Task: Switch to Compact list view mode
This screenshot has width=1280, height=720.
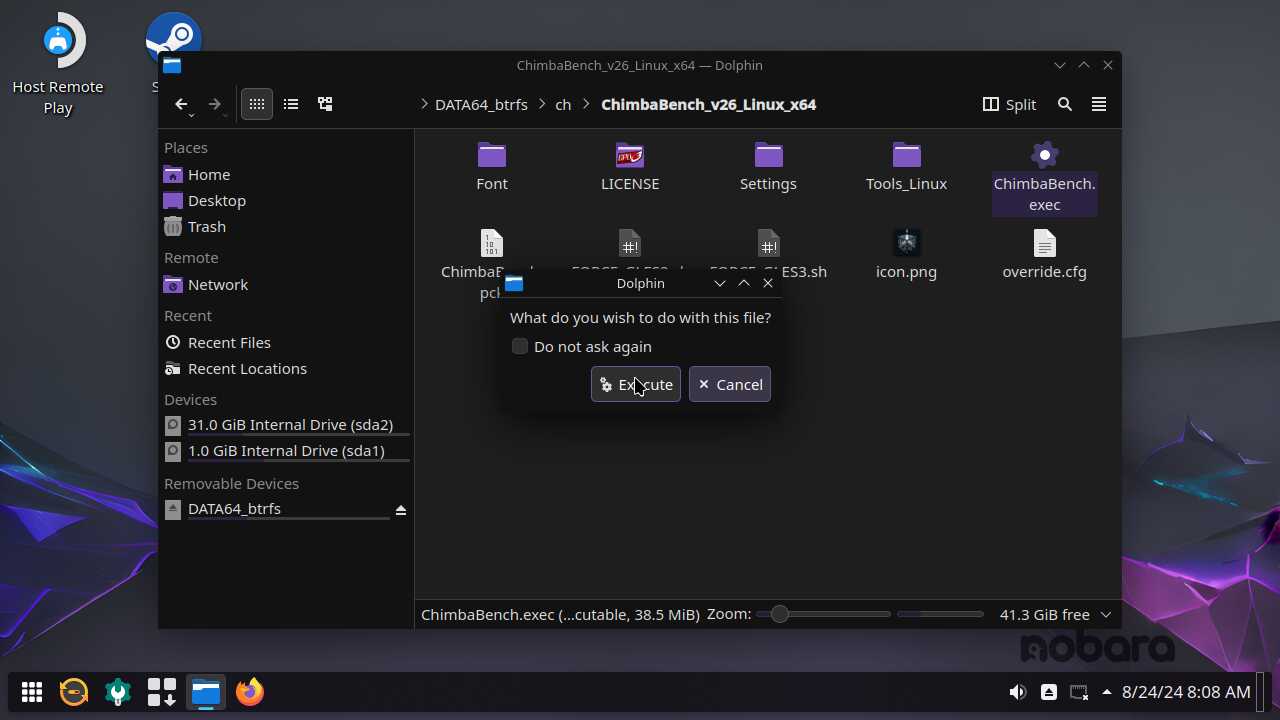Action: click(x=291, y=104)
